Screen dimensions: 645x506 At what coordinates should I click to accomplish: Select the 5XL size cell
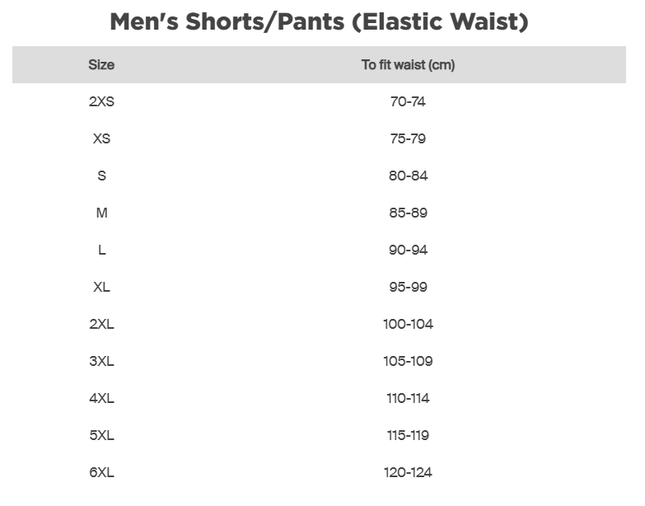[101, 435]
